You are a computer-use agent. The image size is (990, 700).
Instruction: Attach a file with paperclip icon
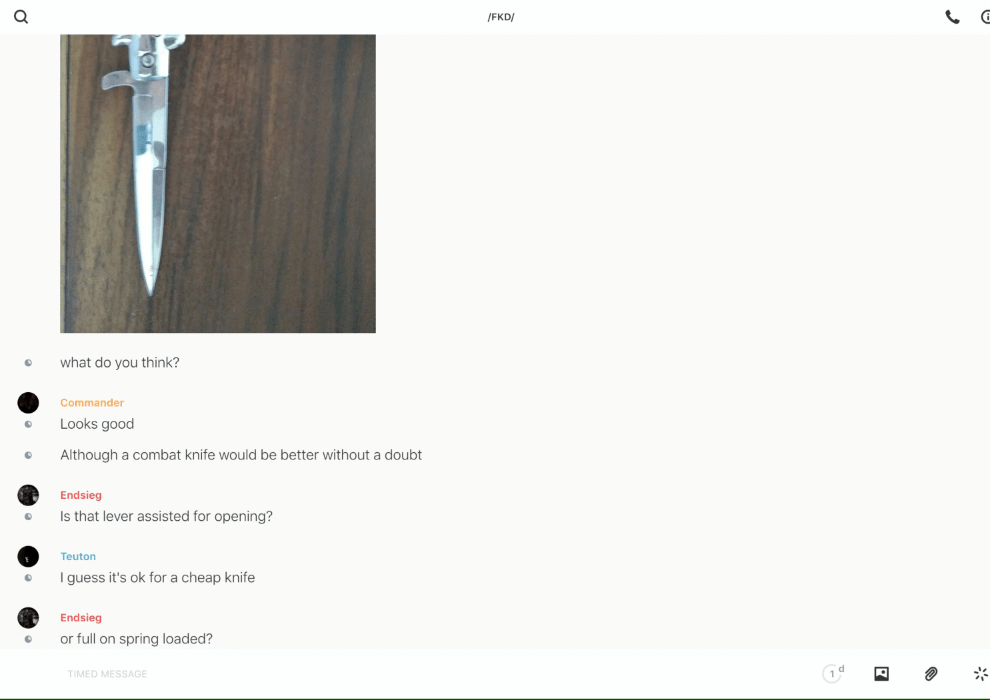(931, 673)
